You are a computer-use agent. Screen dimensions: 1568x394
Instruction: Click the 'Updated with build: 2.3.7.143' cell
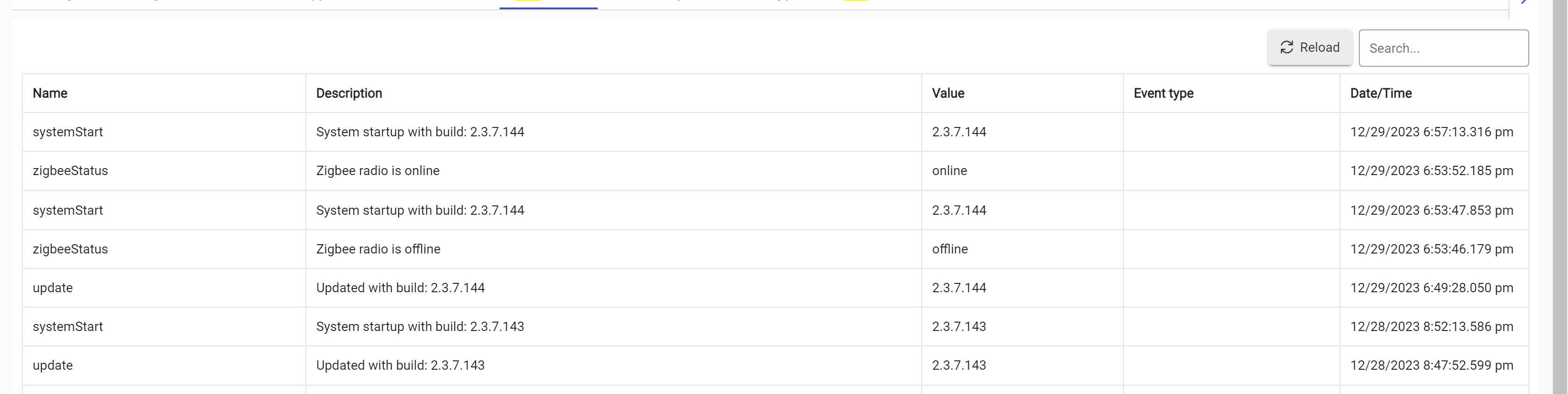click(x=400, y=366)
